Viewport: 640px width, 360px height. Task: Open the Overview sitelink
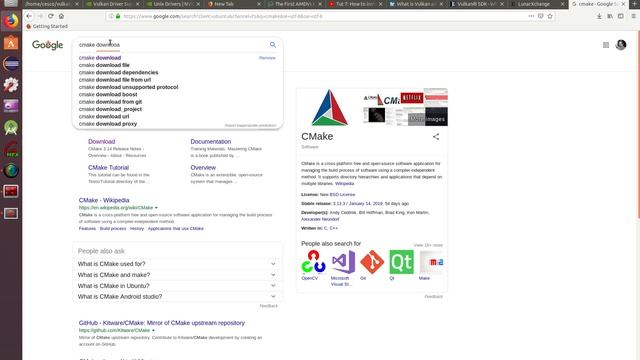point(203,168)
